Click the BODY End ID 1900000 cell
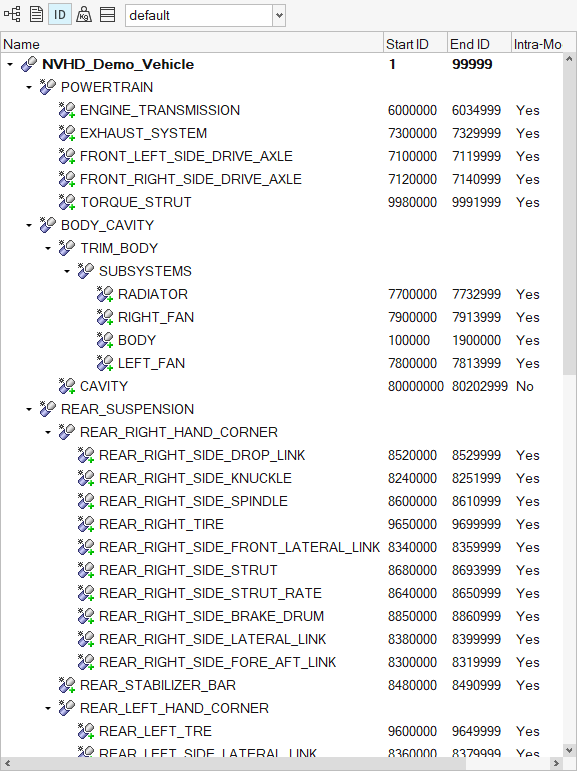The height and width of the screenshot is (771, 577). [476, 340]
